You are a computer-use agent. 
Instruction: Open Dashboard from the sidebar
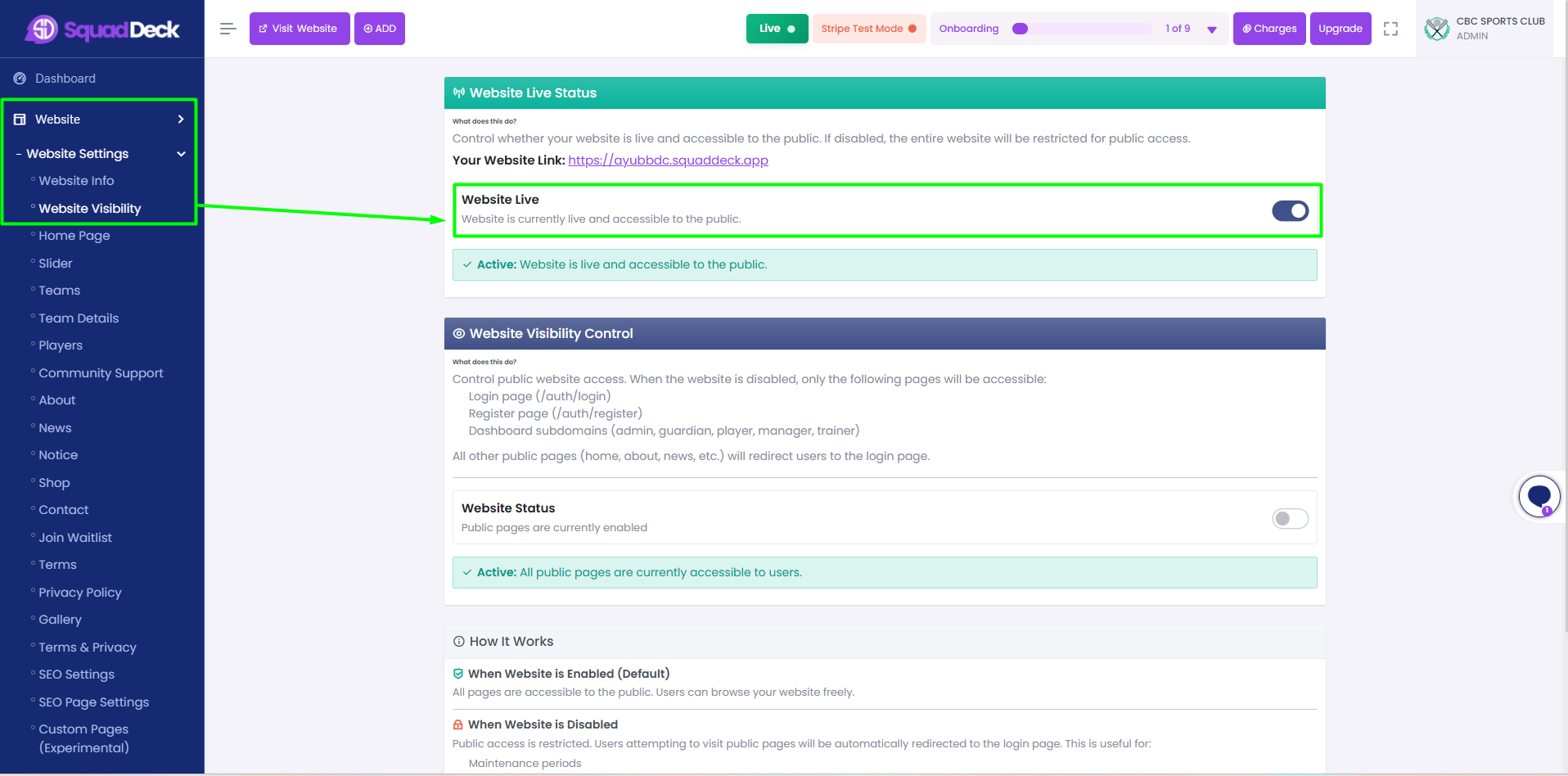pos(65,79)
